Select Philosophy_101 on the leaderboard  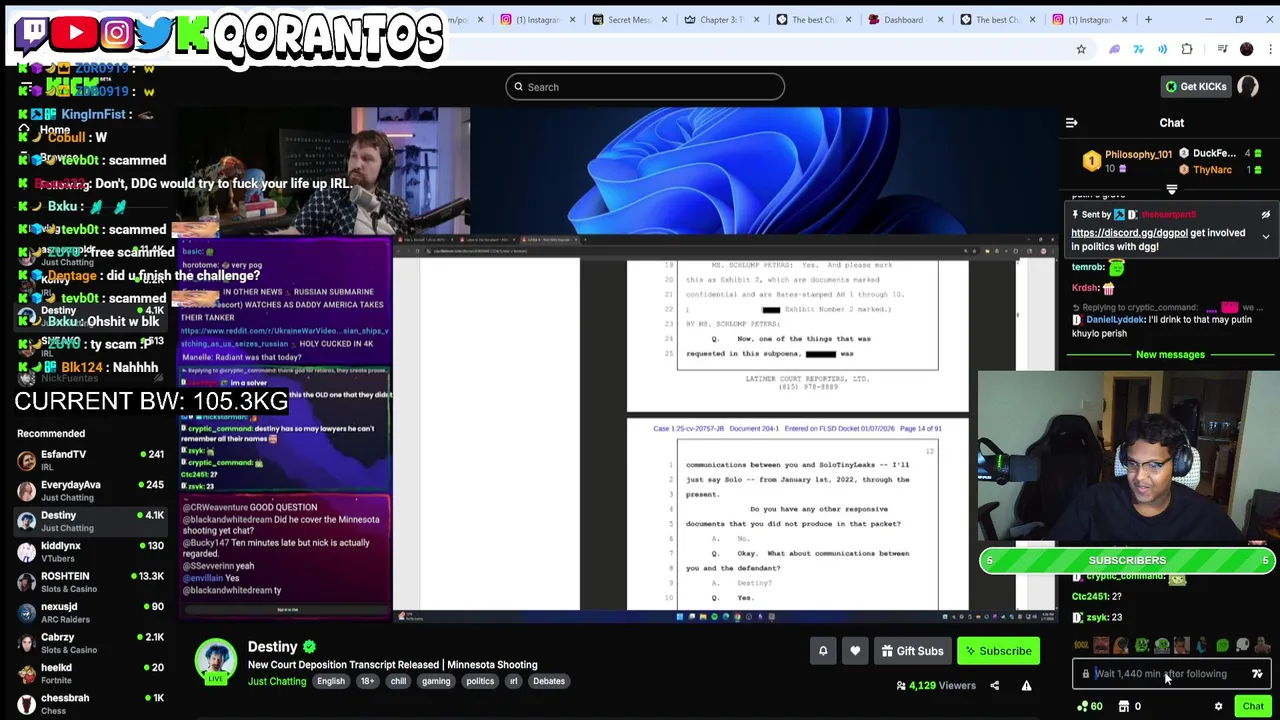[x=1138, y=155]
